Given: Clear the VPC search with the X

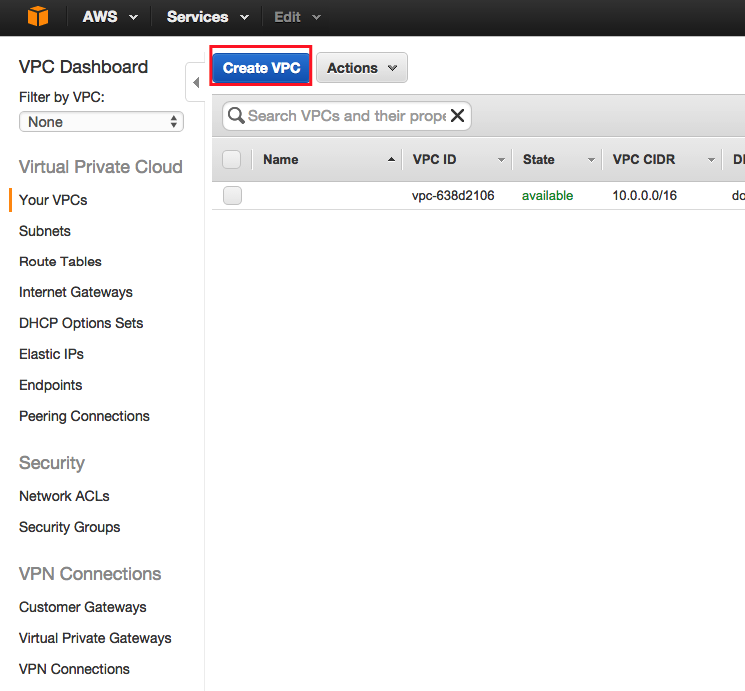Looking at the screenshot, I should (x=458, y=115).
